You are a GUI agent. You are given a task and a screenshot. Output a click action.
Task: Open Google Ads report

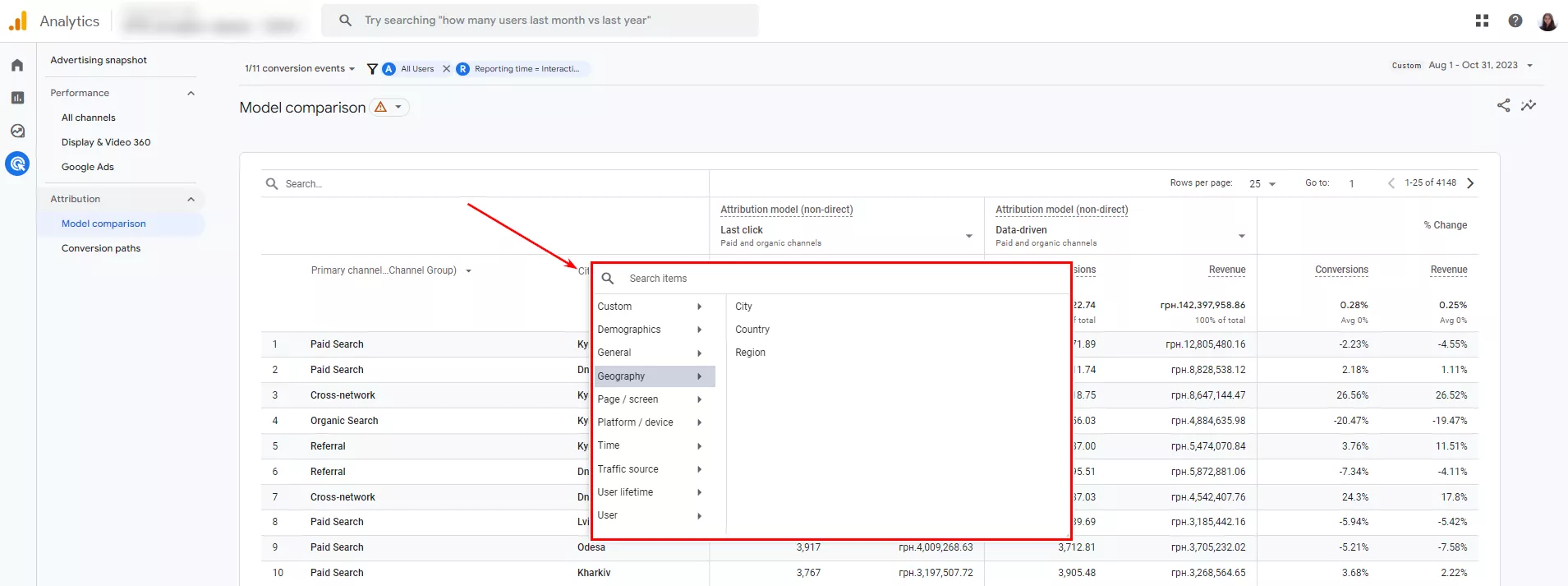88,167
